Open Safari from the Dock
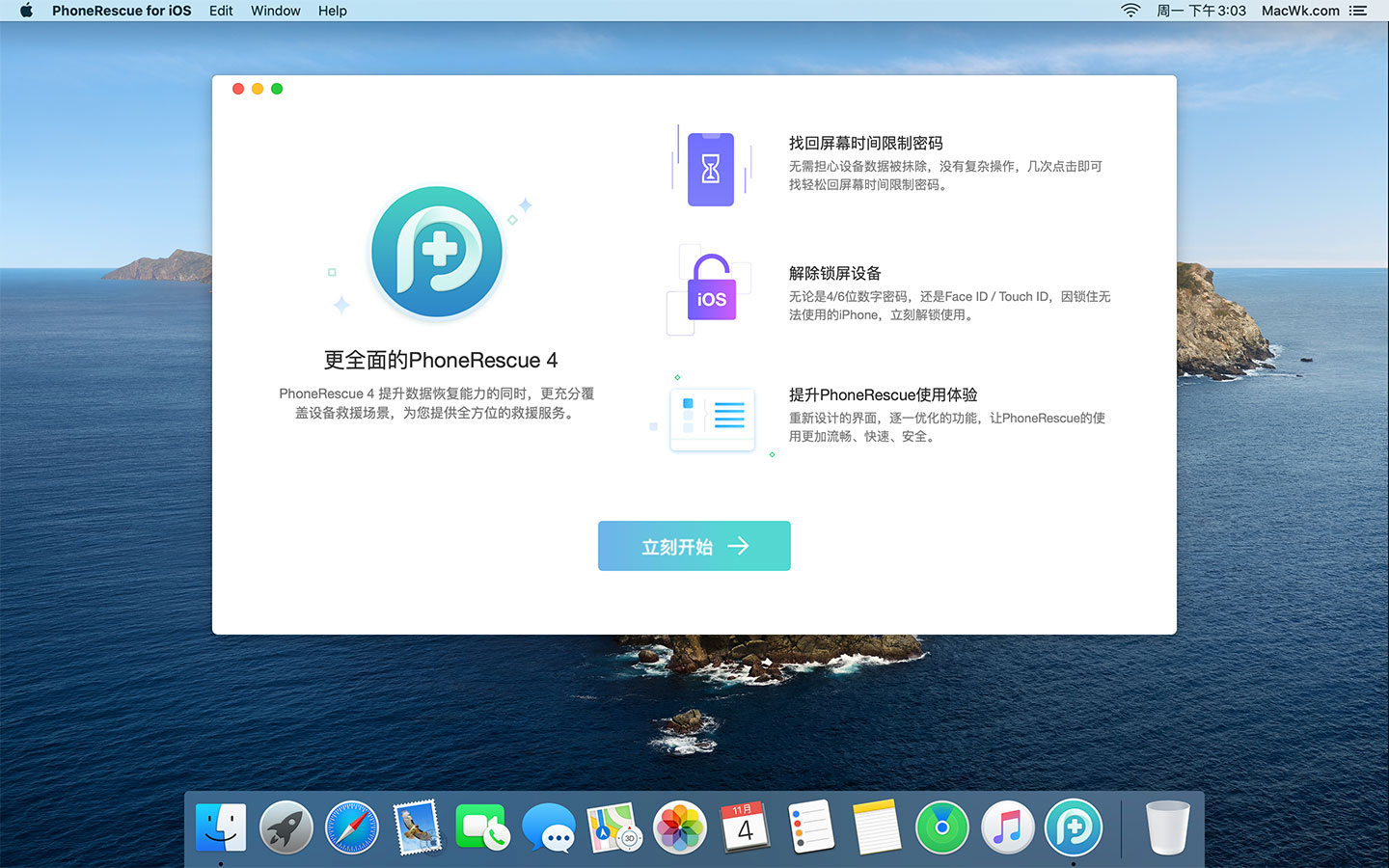1389x868 pixels. point(351,827)
